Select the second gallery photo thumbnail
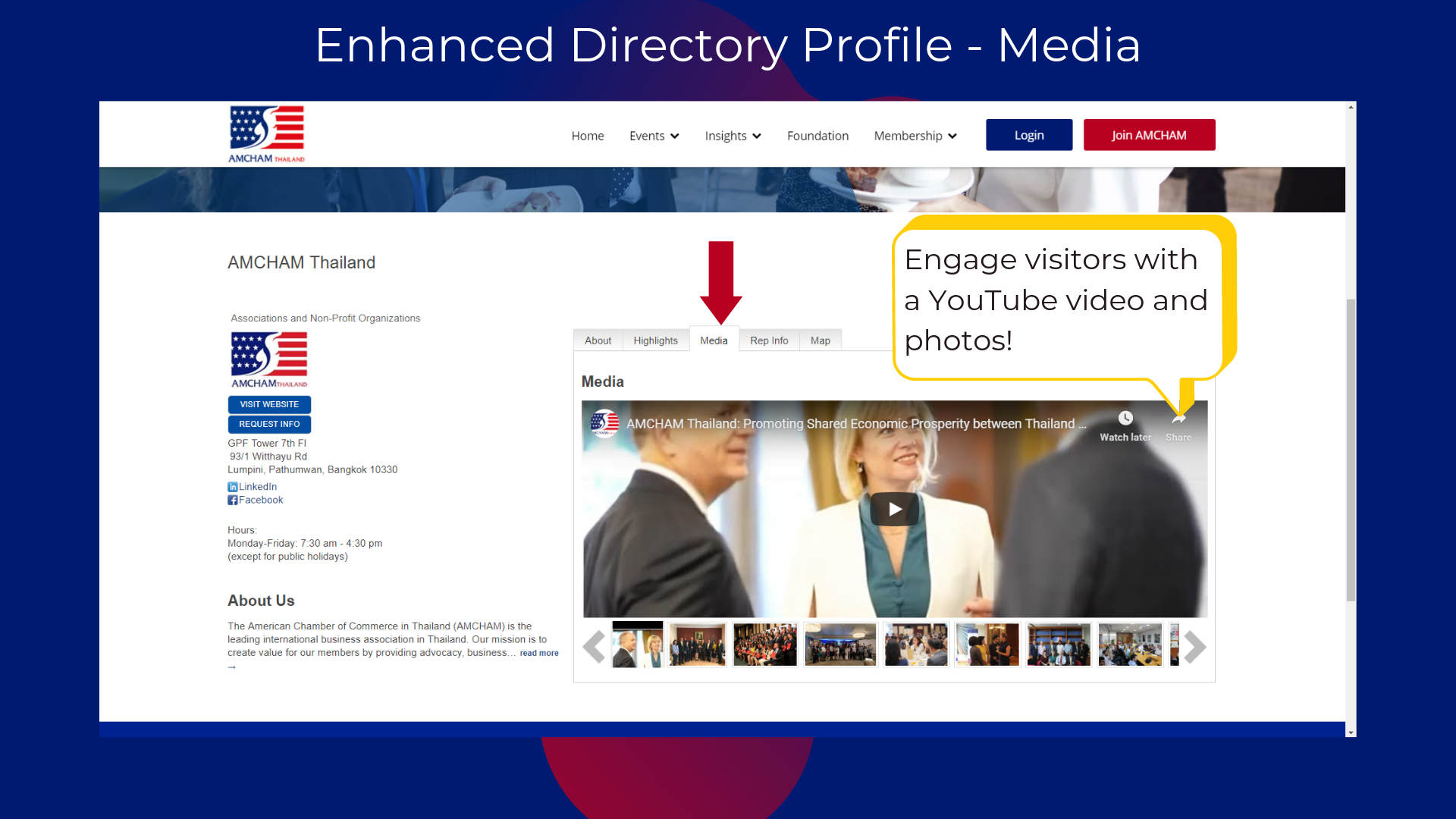1456x819 pixels. tap(697, 645)
